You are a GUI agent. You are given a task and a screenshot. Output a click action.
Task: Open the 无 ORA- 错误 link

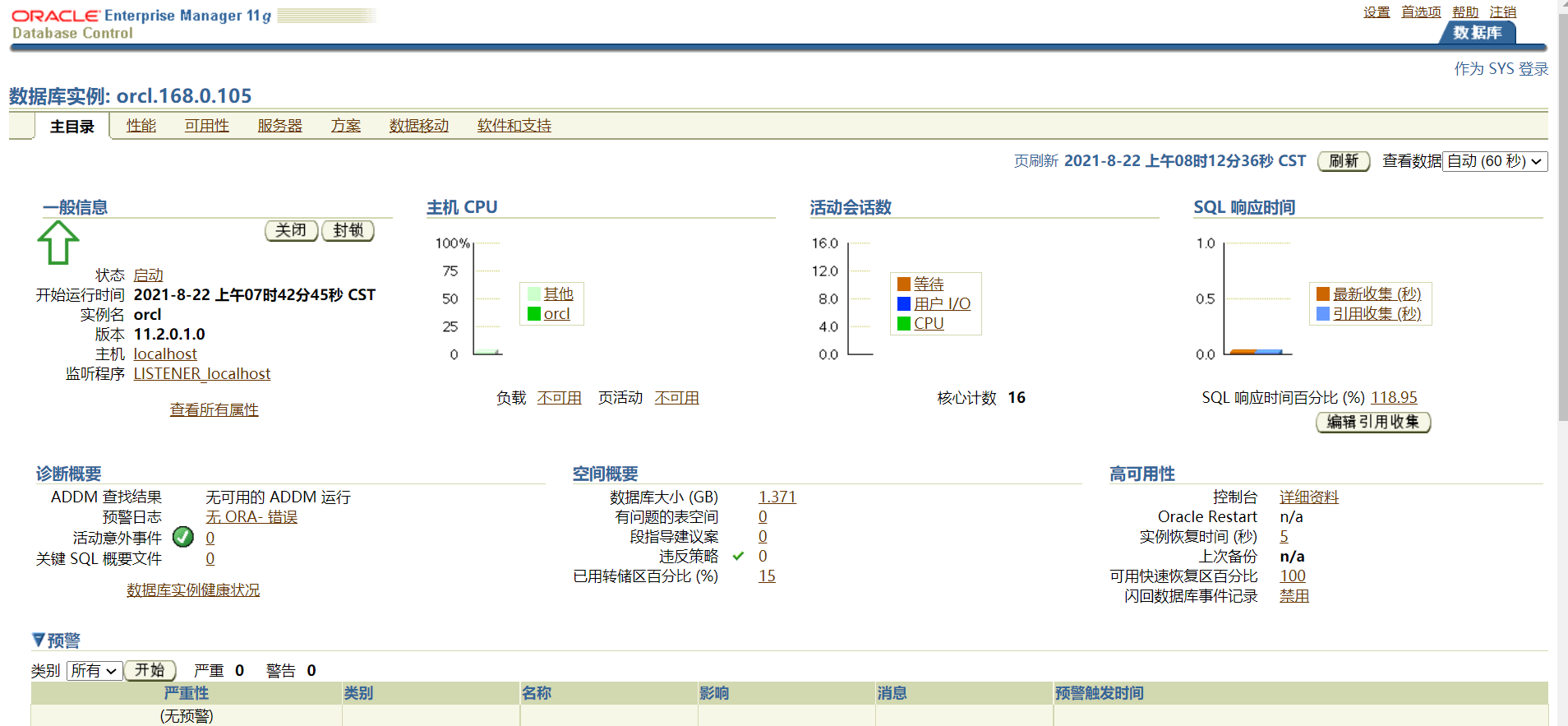[251, 517]
